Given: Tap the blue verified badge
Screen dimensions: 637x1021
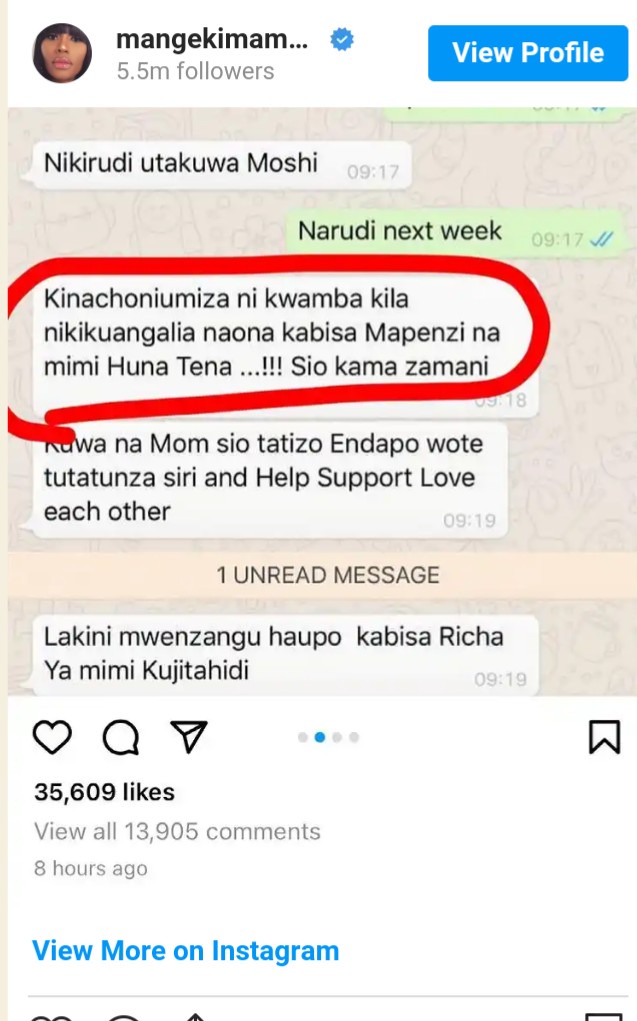Looking at the screenshot, I should (x=342, y=40).
